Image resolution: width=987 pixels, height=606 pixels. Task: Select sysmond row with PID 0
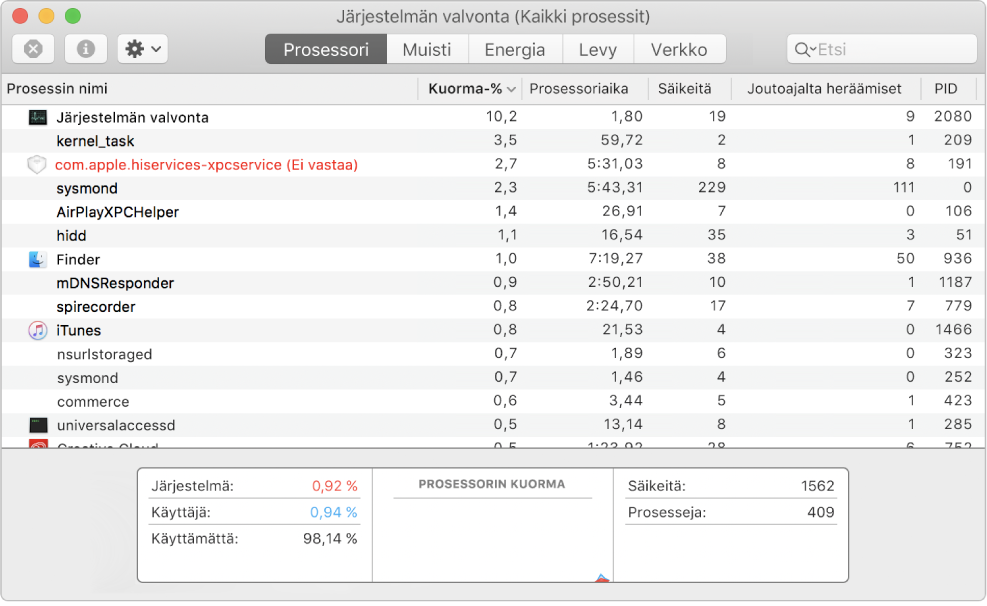coord(494,188)
